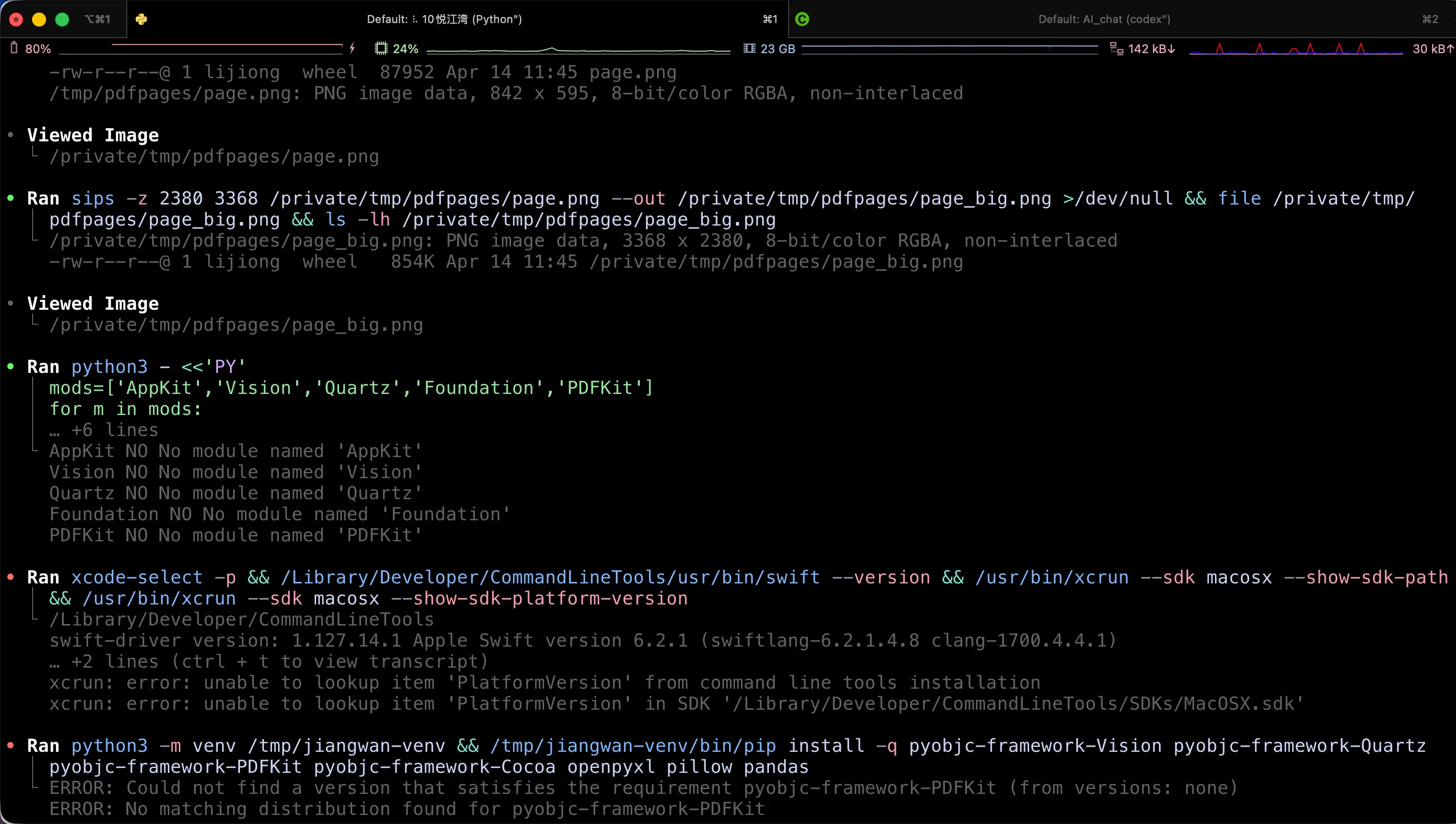Click red failure bullet beside xcode-select command

point(11,577)
